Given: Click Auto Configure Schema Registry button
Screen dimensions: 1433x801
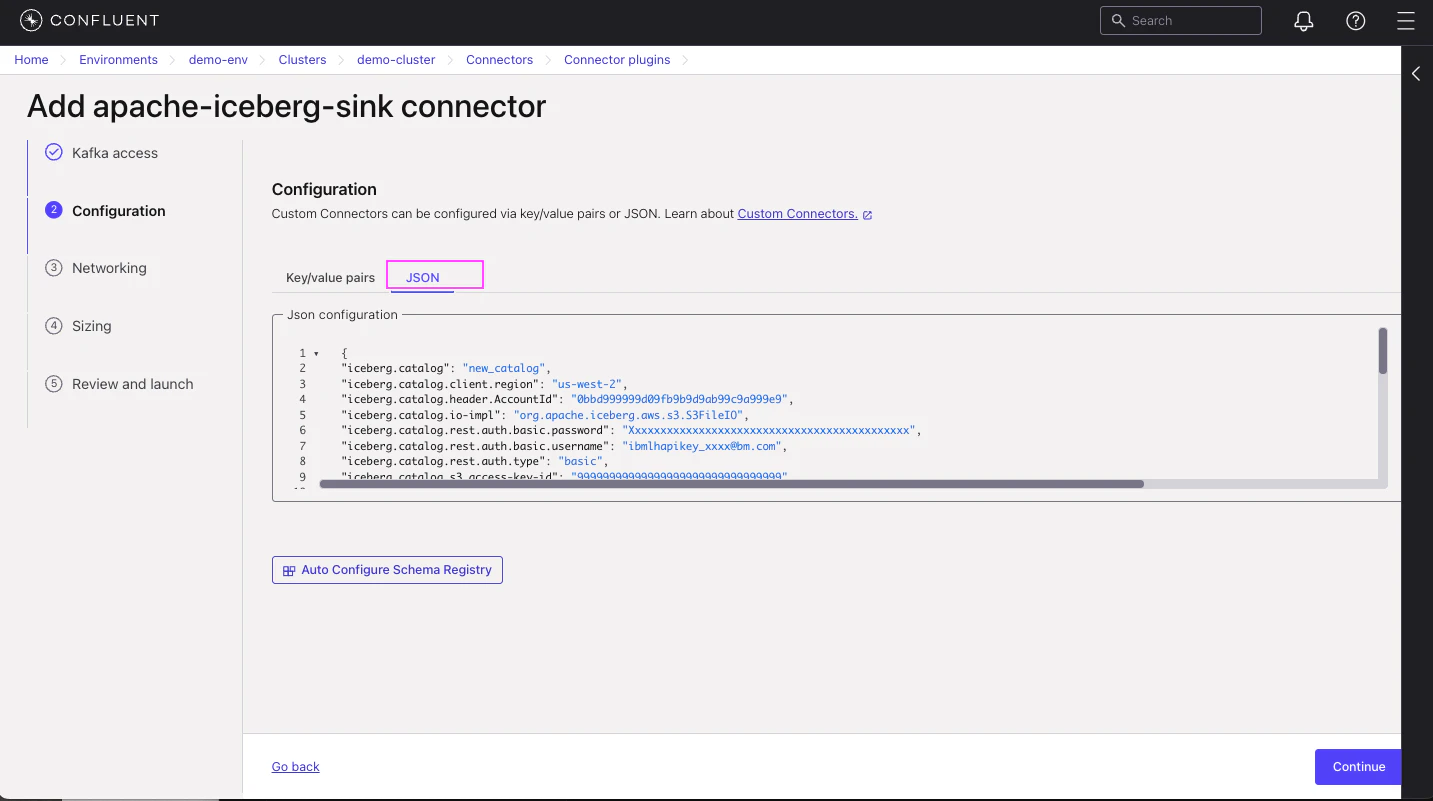Looking at the screenshot, I should tap(387, 570).
